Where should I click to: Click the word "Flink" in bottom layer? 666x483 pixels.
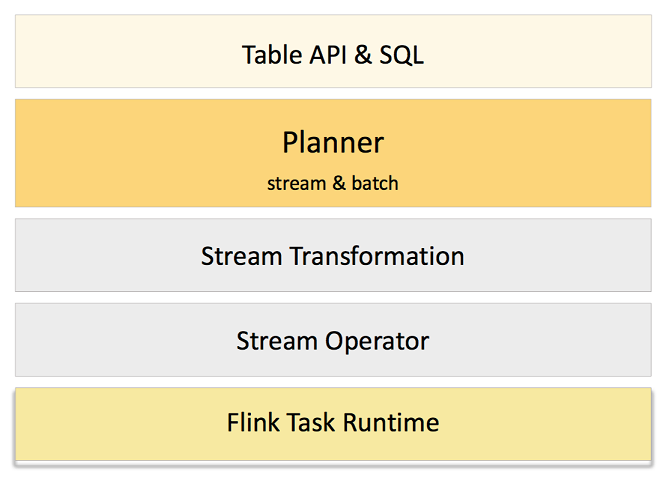[254, 422]
